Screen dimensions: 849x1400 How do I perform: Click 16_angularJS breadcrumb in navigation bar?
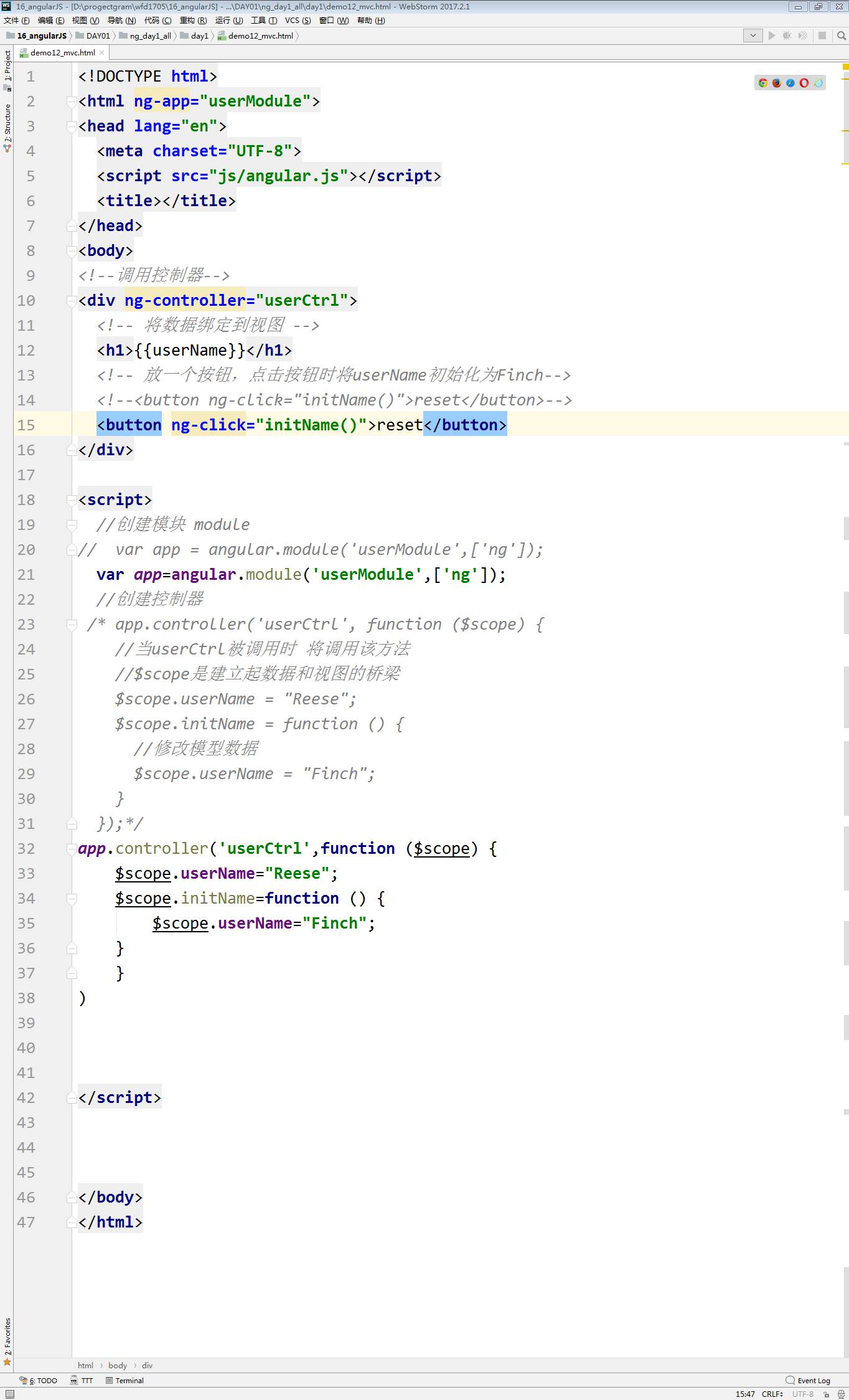[x=36, y=35]
